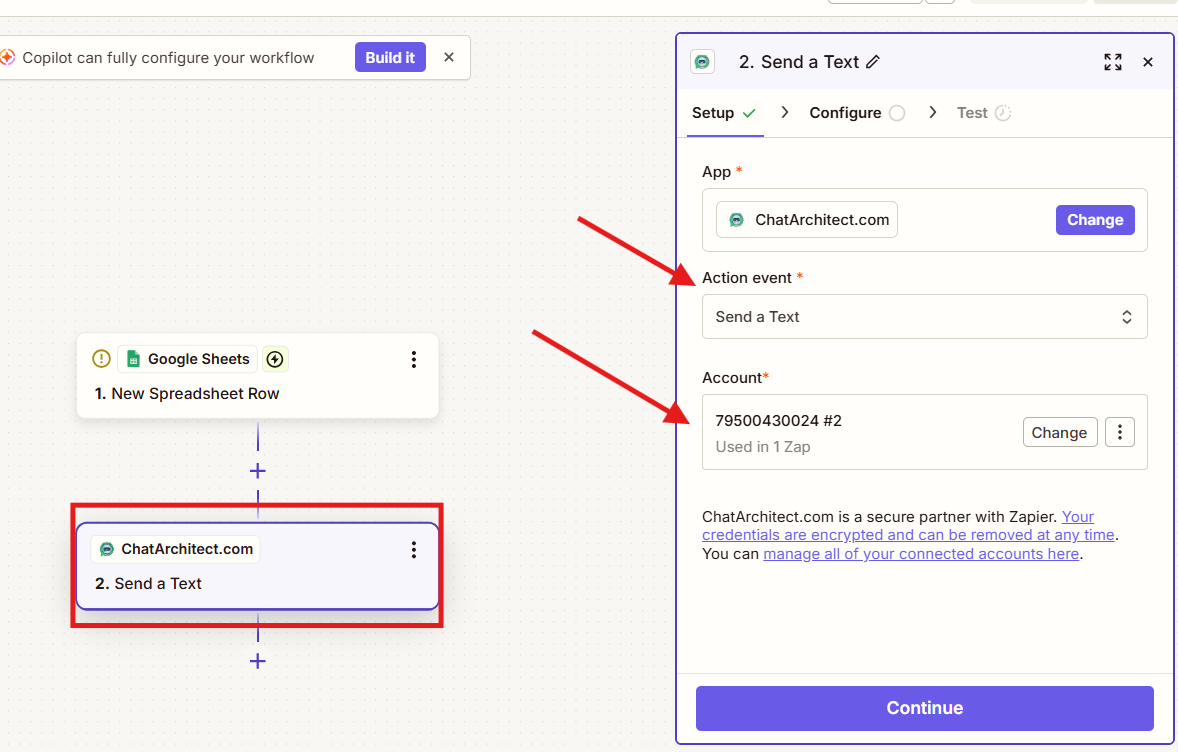Dismiss the Copilot banner

(449, 58)
